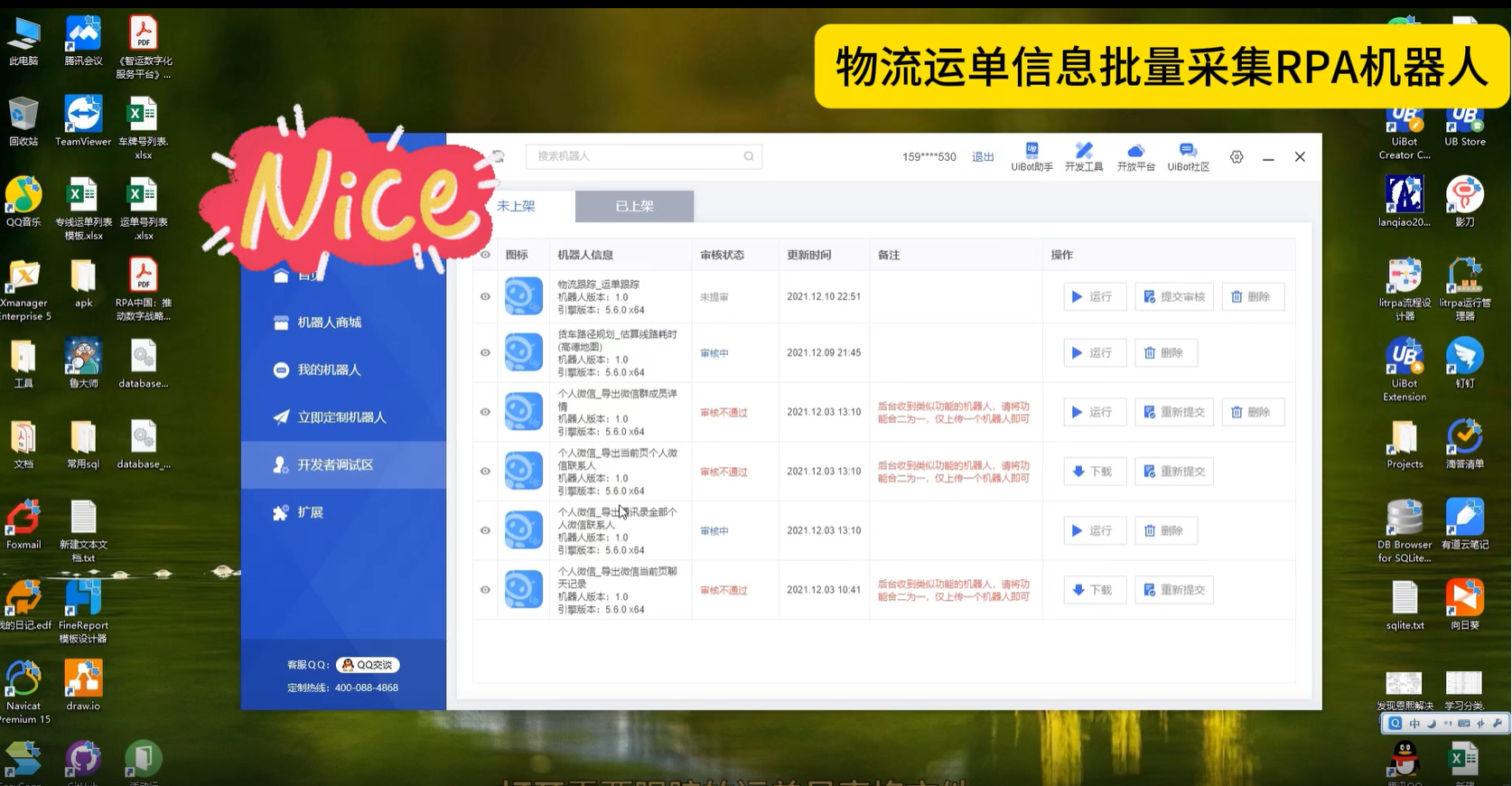The width and height of the screenshot is (1512, 786).
Task: Open 回收站 recycle bin icon
Action: click(x=23, y=121)
